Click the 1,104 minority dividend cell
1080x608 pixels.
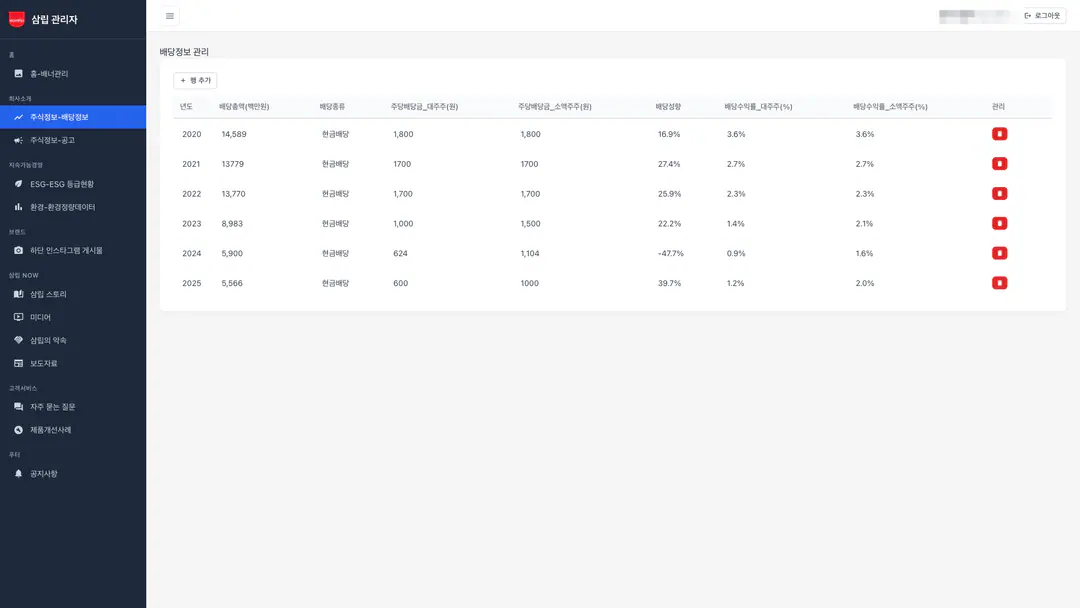click(x=530, y=253)
